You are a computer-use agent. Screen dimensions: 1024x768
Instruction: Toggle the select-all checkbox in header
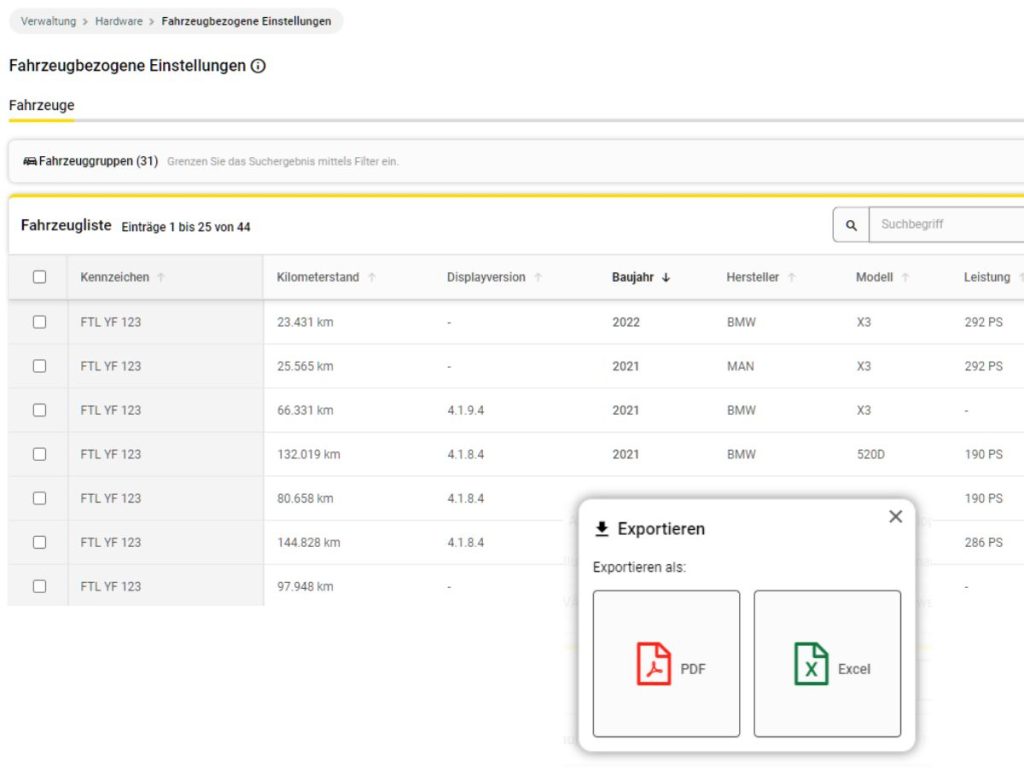(39, 277)
